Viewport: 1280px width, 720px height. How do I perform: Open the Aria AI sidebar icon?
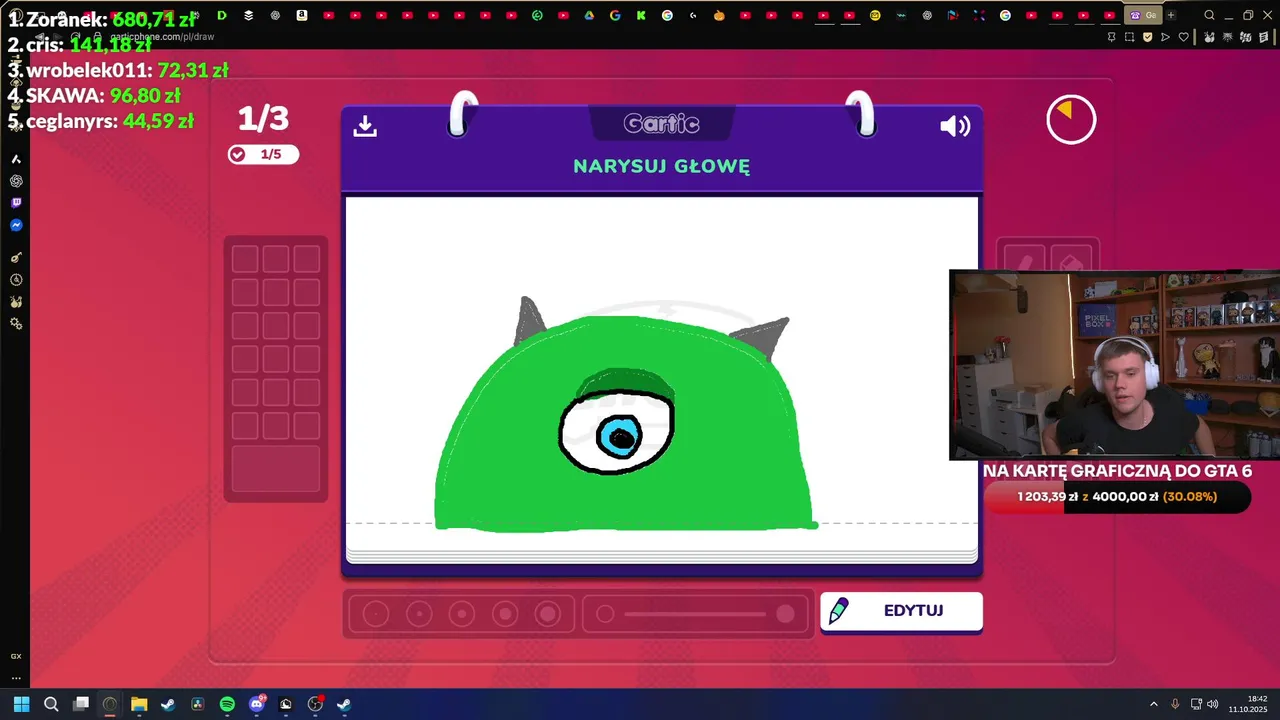[x=16, y=159]
